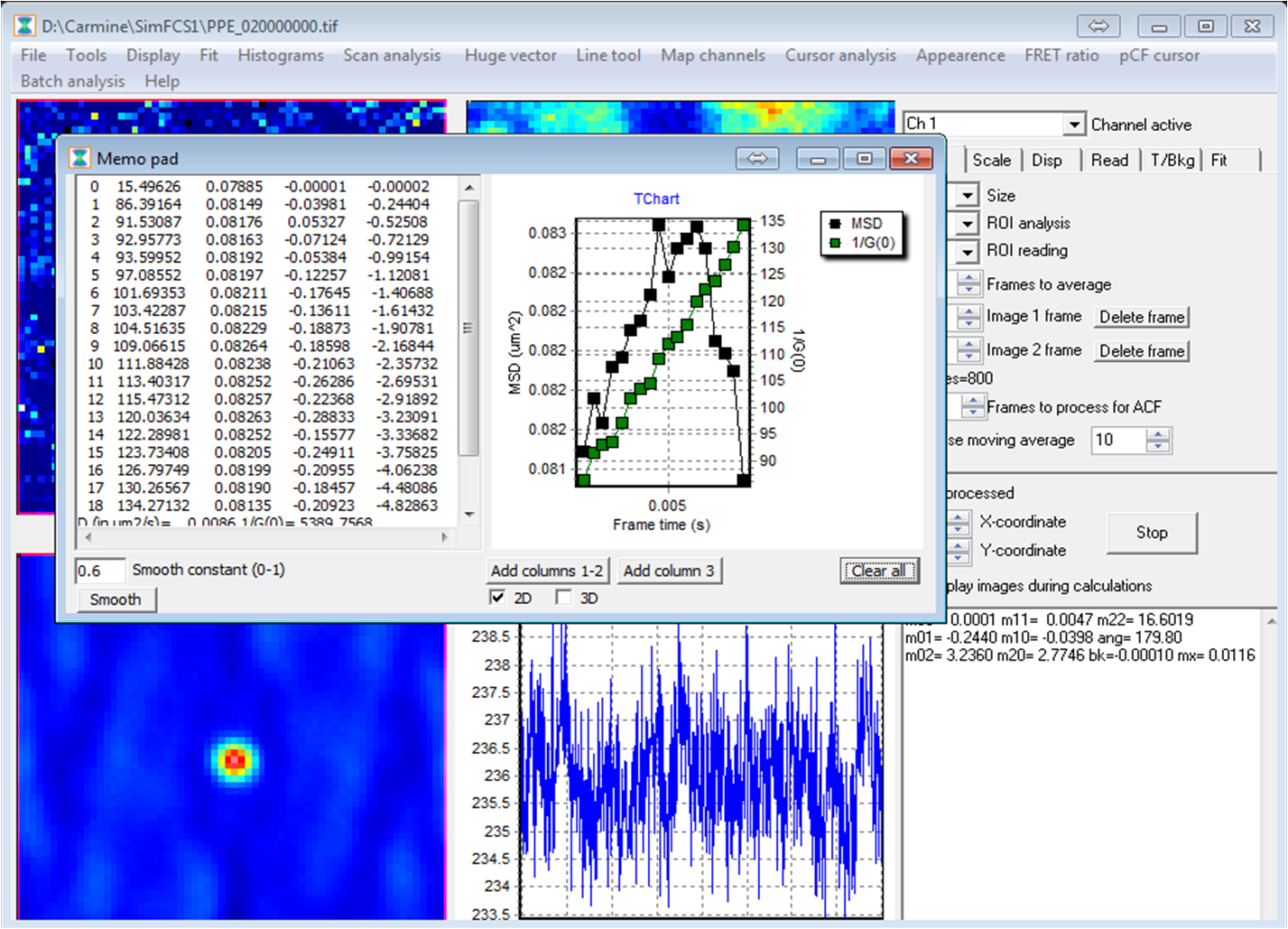Viewport: 1288px width, 929px height.
Task: Click the Memo pad hourglass title icon
Action: click(x=80, y=159)
